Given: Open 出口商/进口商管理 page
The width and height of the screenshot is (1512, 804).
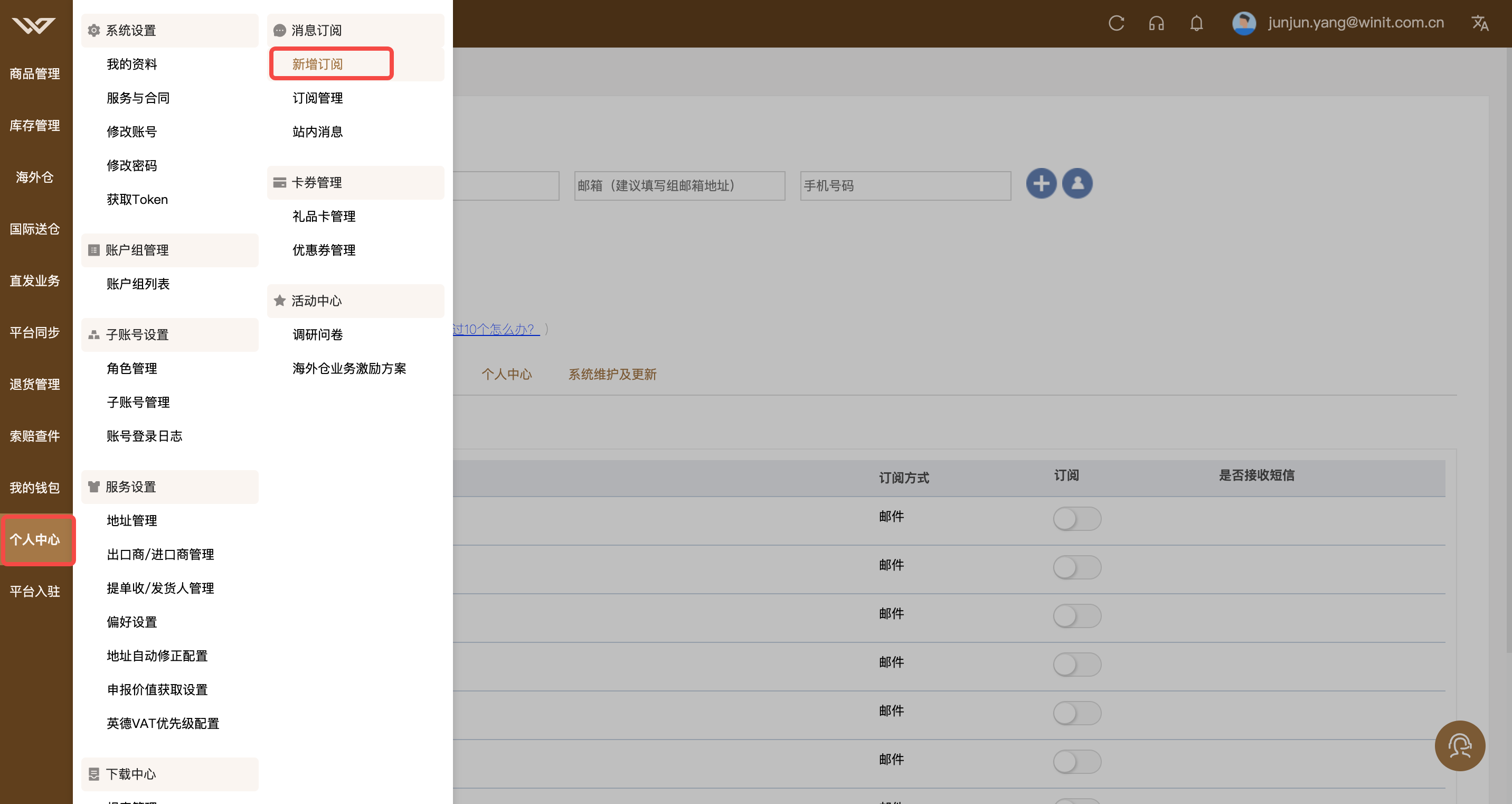Looking at the screenshot, I should pyautogui.click(x=160, y=555).
